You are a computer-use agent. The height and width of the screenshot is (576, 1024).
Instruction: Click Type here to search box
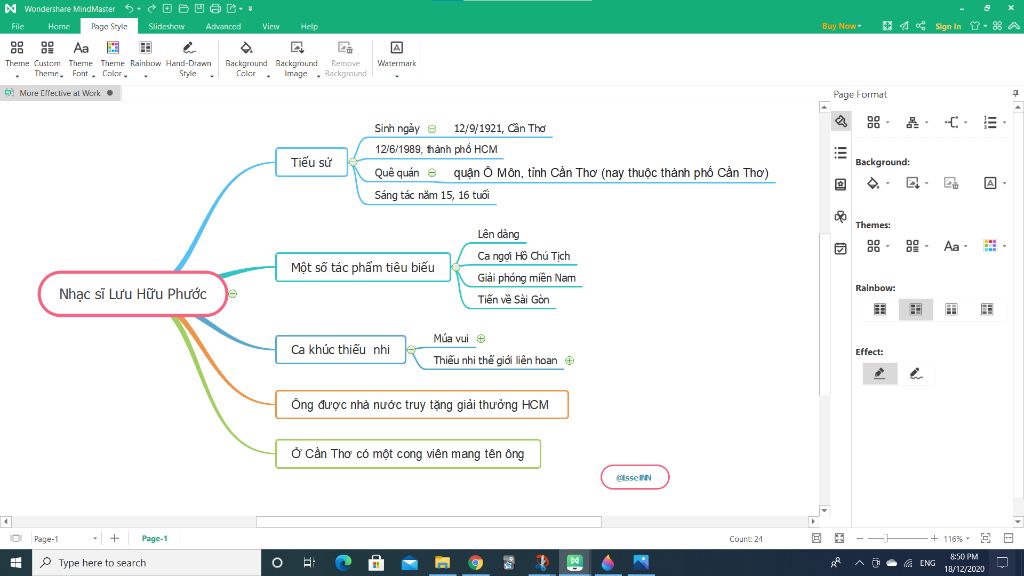146,562
